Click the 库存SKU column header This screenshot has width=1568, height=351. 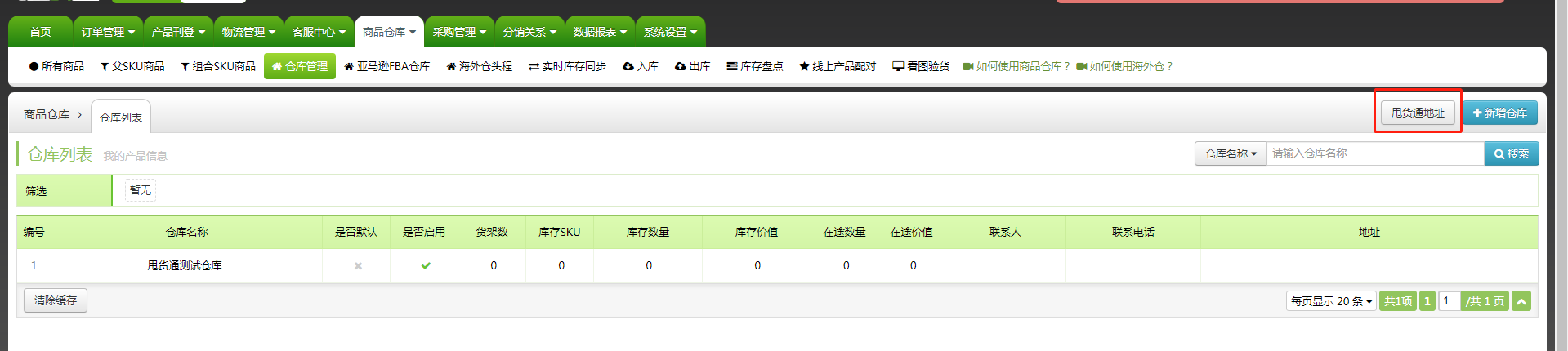click(x=560, y=233)
